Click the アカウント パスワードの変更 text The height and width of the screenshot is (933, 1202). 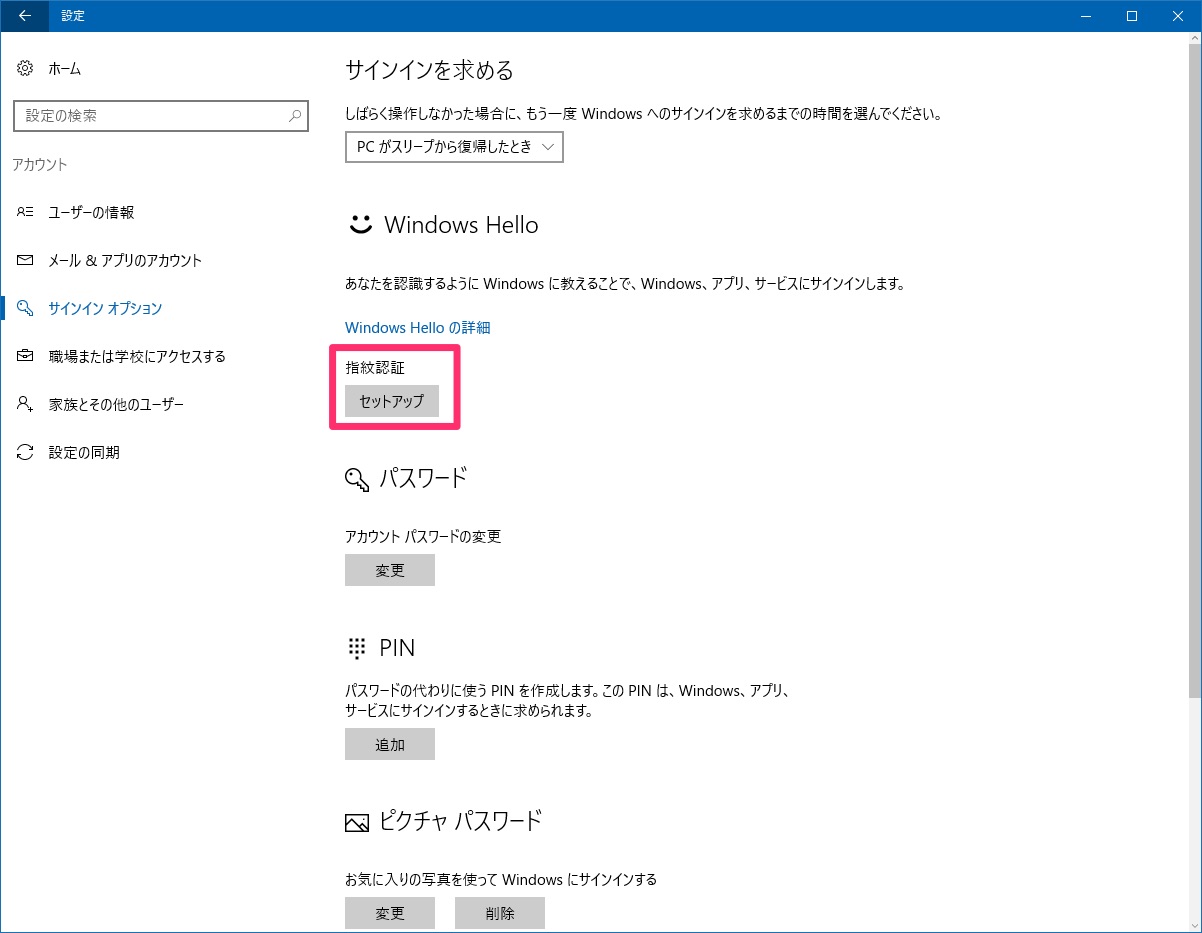point(423,537)
